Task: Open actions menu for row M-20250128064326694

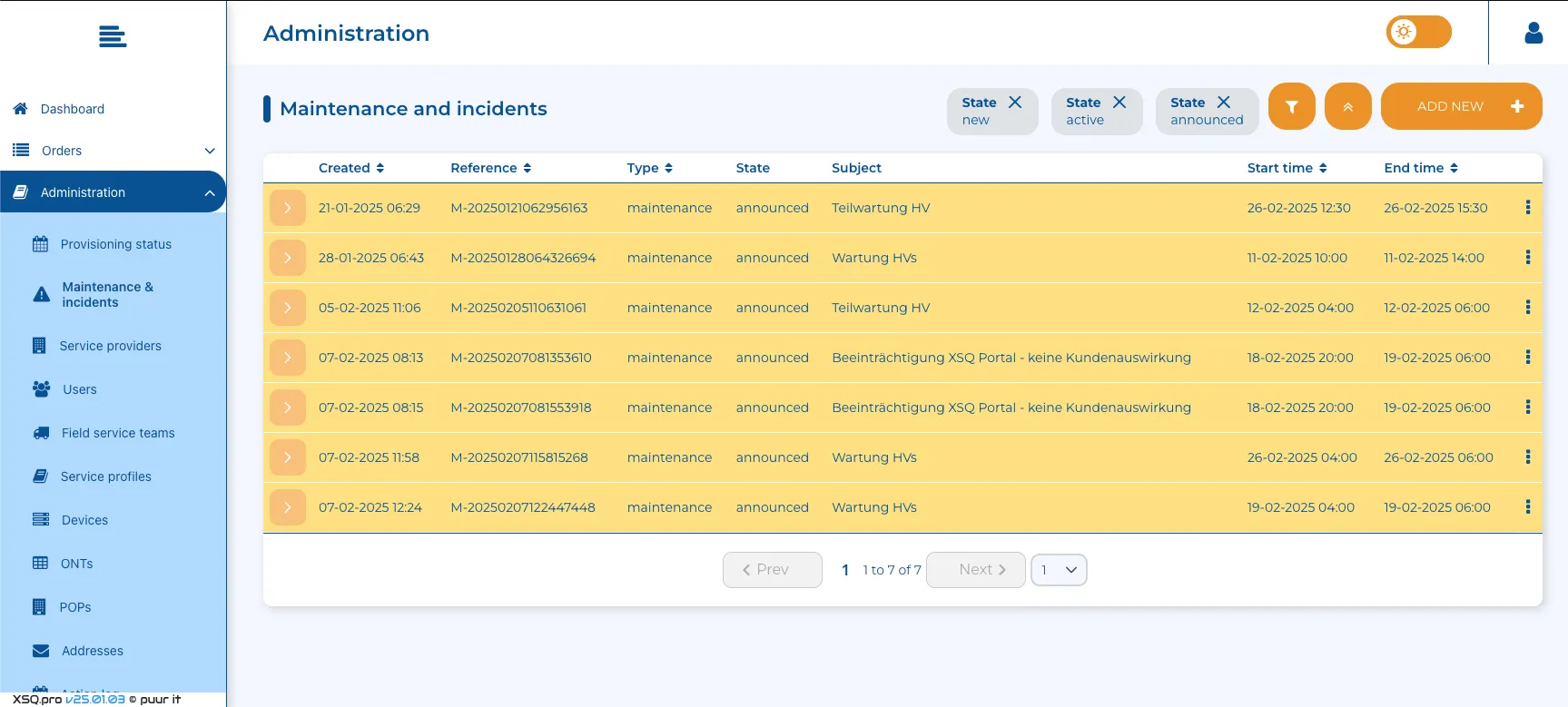Action: click(x=1528, y=258)
